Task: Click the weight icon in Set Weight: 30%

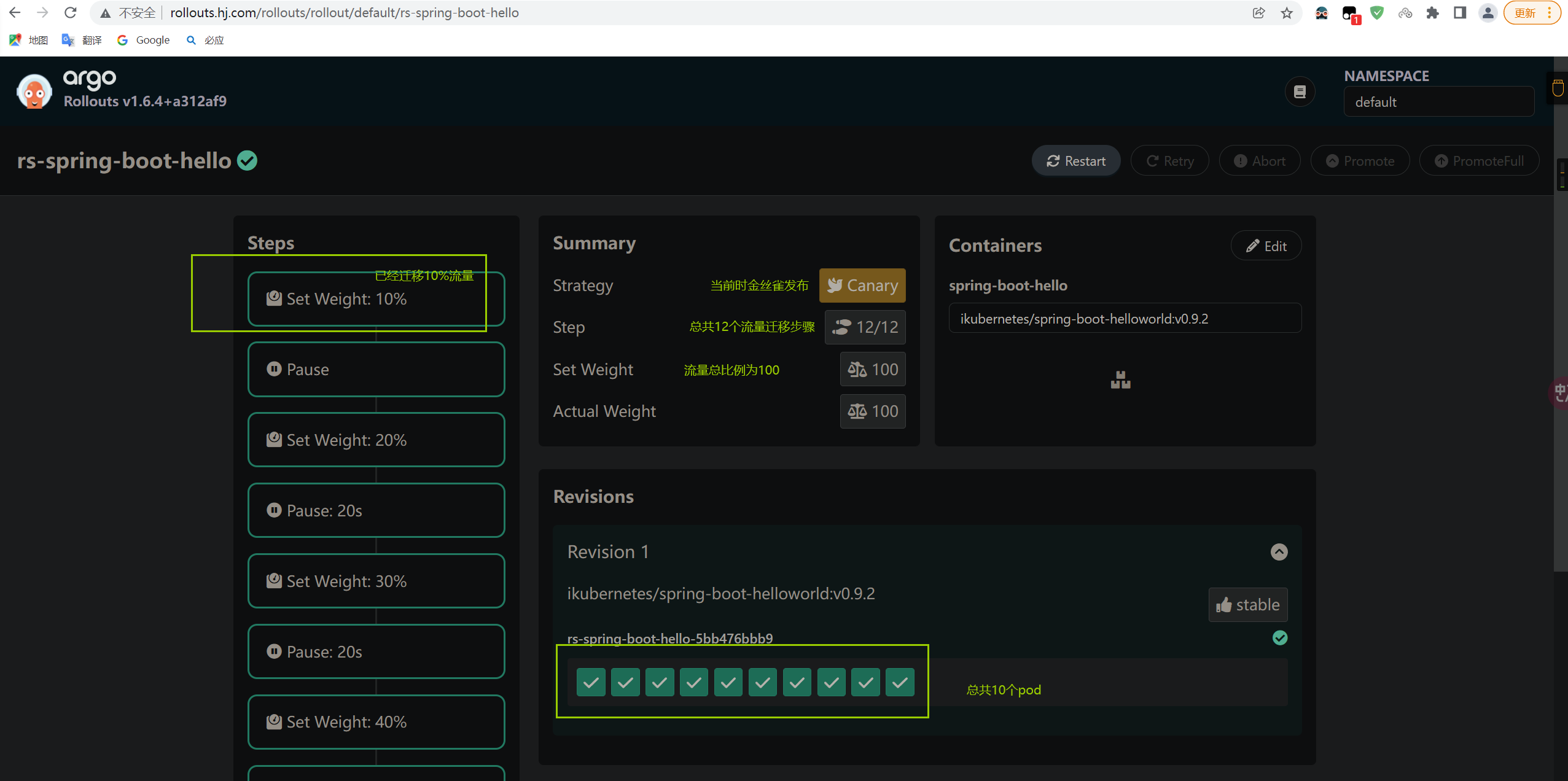Action: (274, 581)
